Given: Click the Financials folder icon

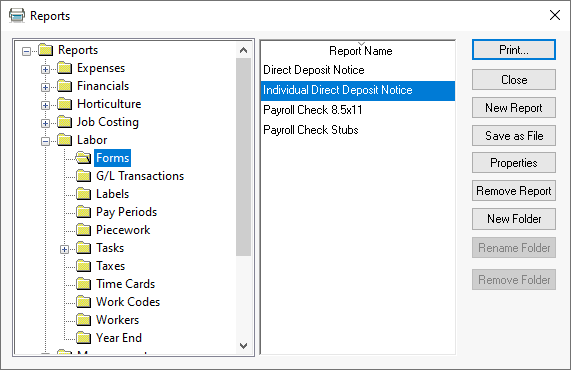Looking at the screenshot, I should (x=64, y=86).
